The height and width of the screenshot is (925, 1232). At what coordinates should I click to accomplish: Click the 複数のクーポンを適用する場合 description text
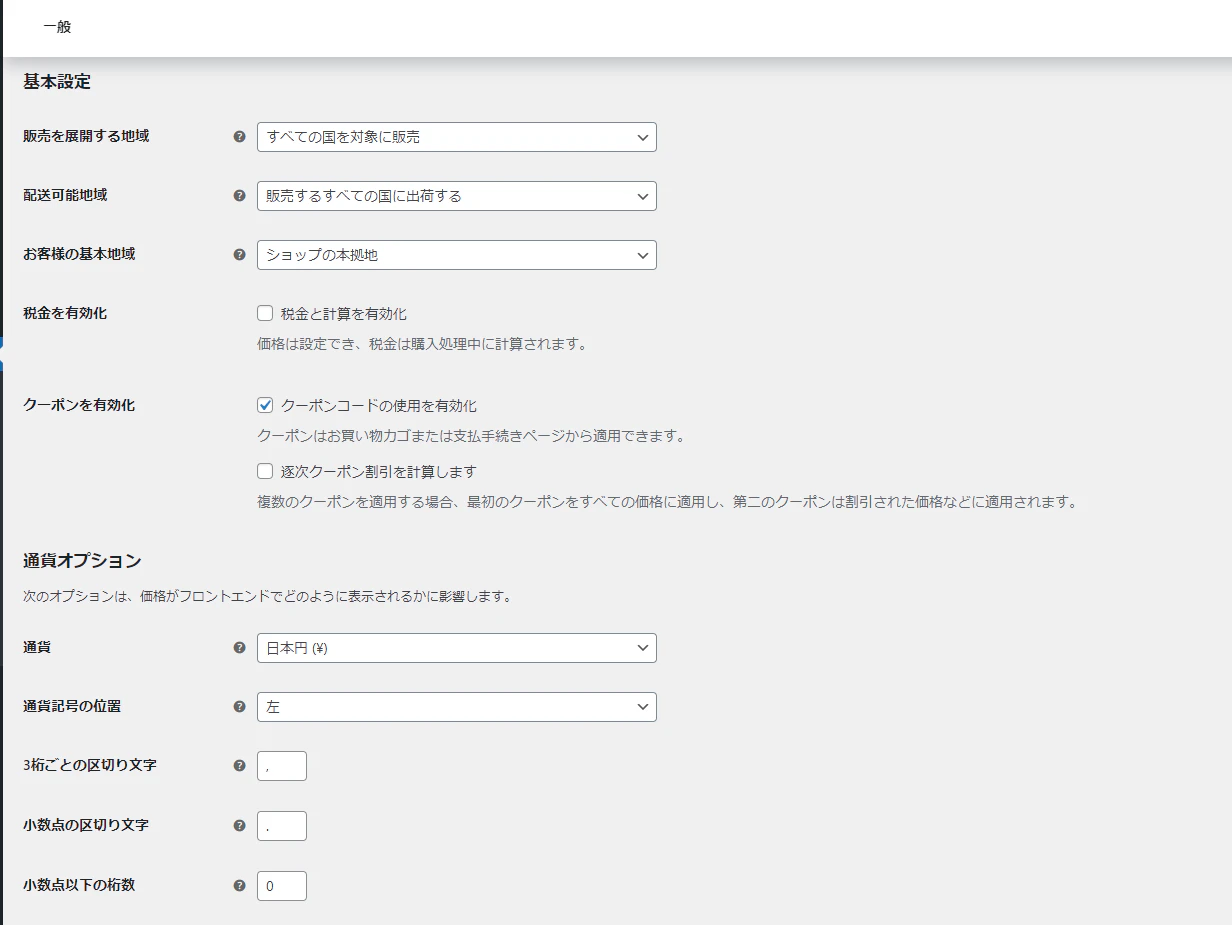668,502
